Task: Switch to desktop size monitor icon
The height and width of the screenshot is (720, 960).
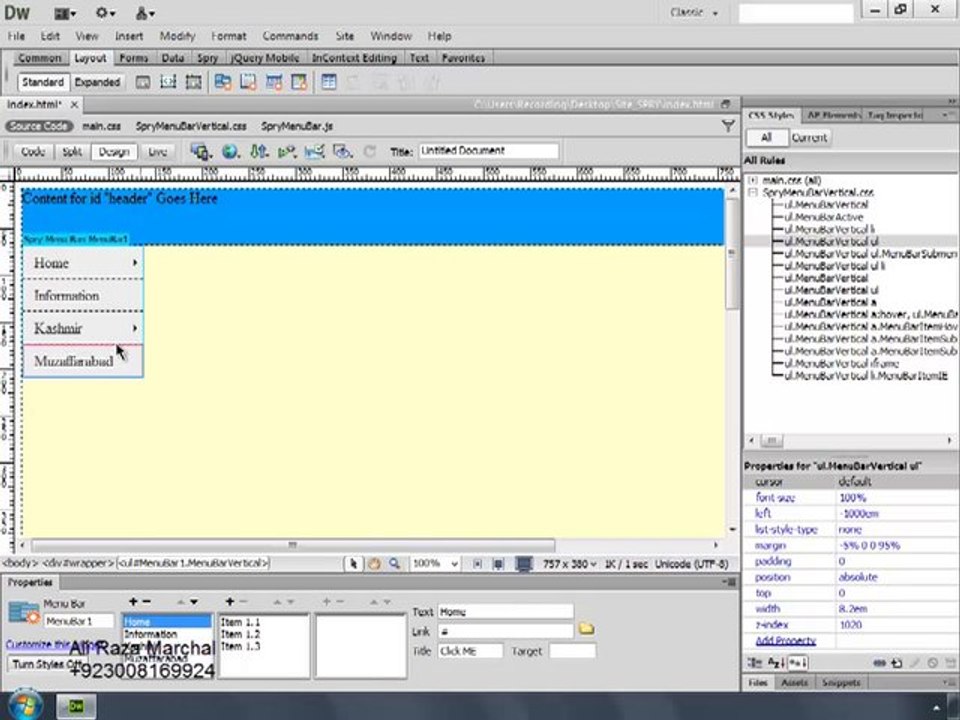Action: tap(523, 564)
